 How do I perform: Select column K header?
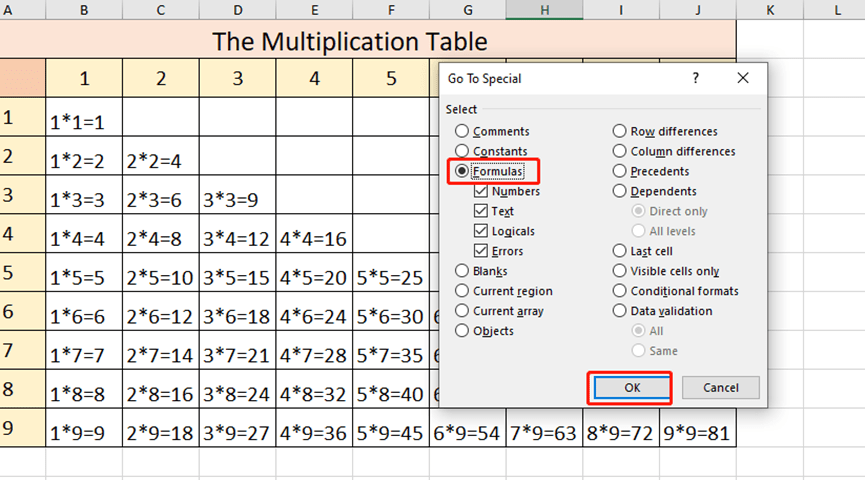[x=770, y=9]
